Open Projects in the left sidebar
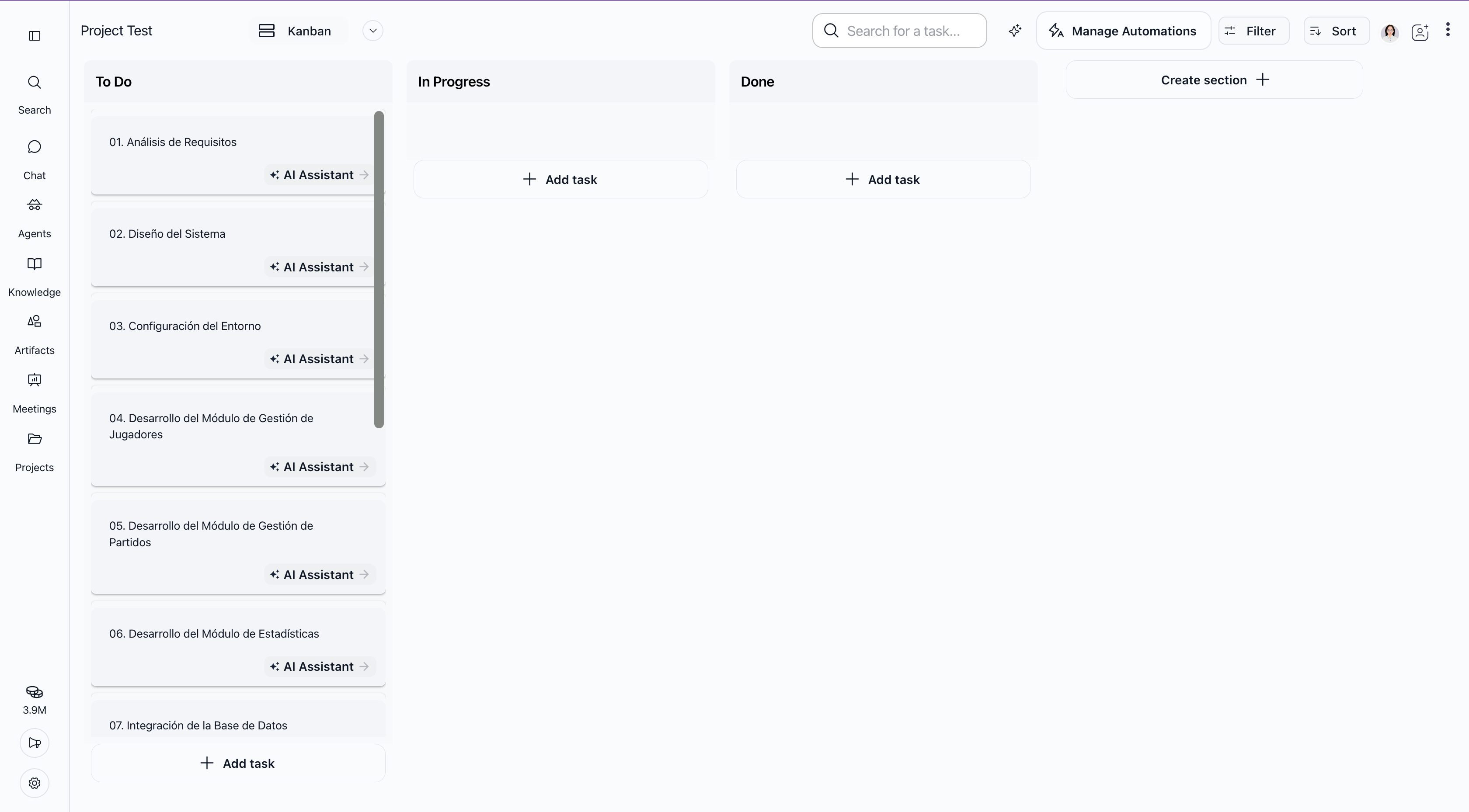Image resolution: width=1469 pixels, height=812 pixels. [34, 453]
